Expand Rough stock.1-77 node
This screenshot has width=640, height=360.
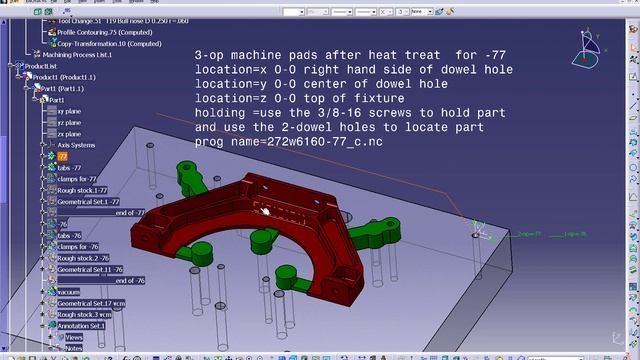pos(42,190)
